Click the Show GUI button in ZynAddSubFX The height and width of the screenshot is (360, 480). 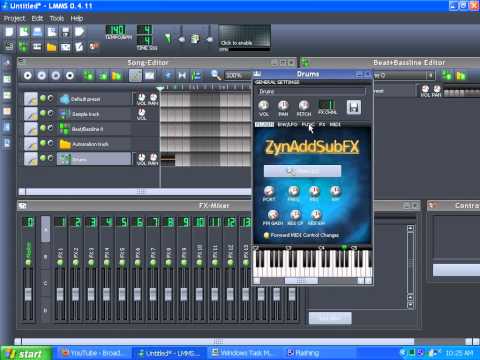[302, 171]
